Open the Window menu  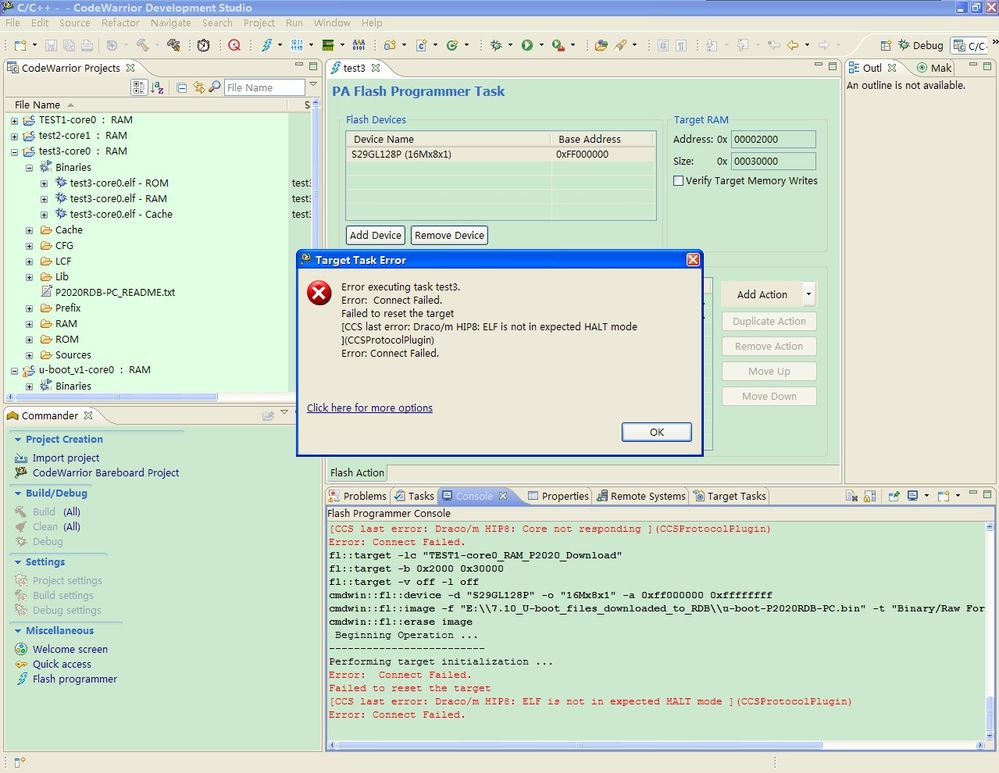[x=332, y=22]
